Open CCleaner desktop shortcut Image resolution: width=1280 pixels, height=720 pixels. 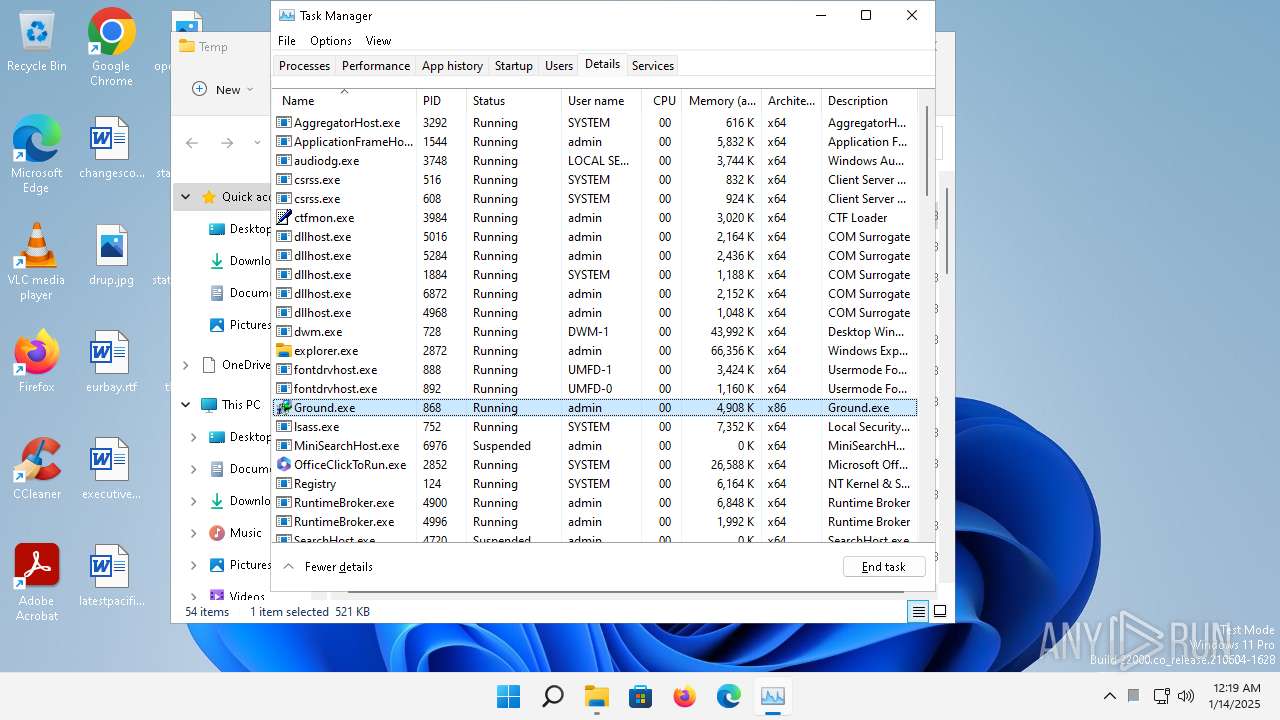coord(37,469)
